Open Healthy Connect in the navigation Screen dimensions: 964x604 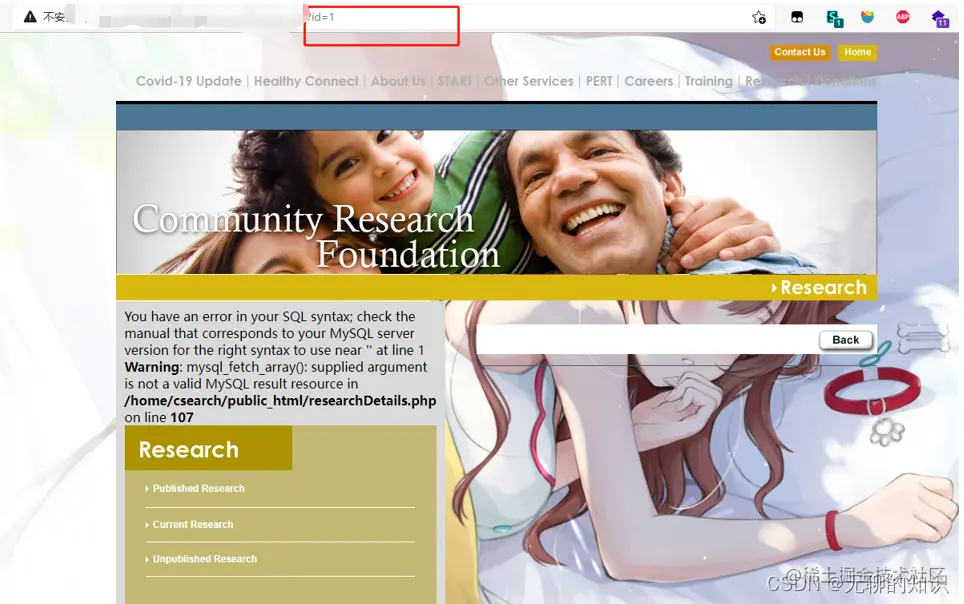[x=306, y=81]
